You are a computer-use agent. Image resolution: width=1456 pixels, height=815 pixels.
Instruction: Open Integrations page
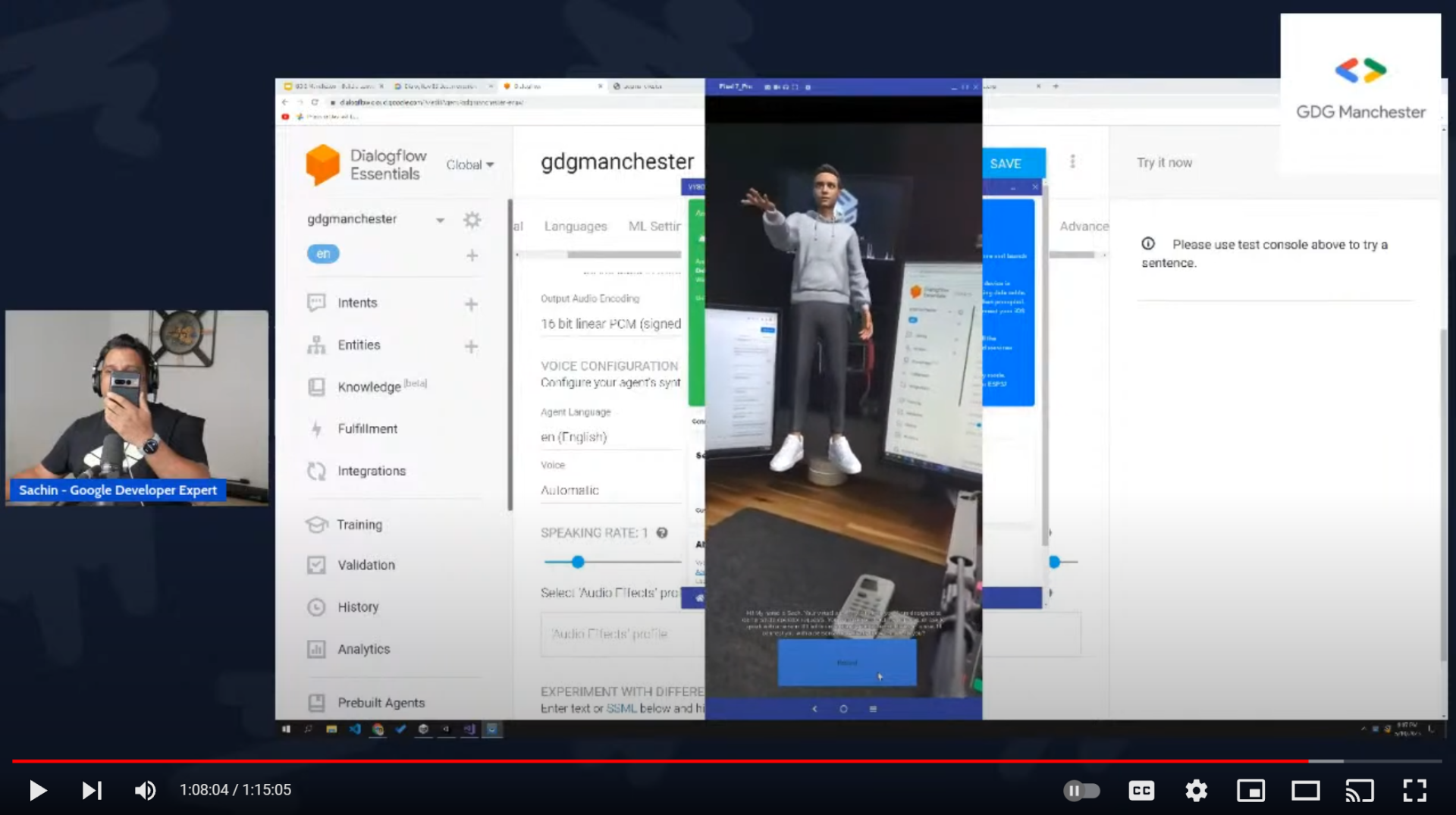372,471
